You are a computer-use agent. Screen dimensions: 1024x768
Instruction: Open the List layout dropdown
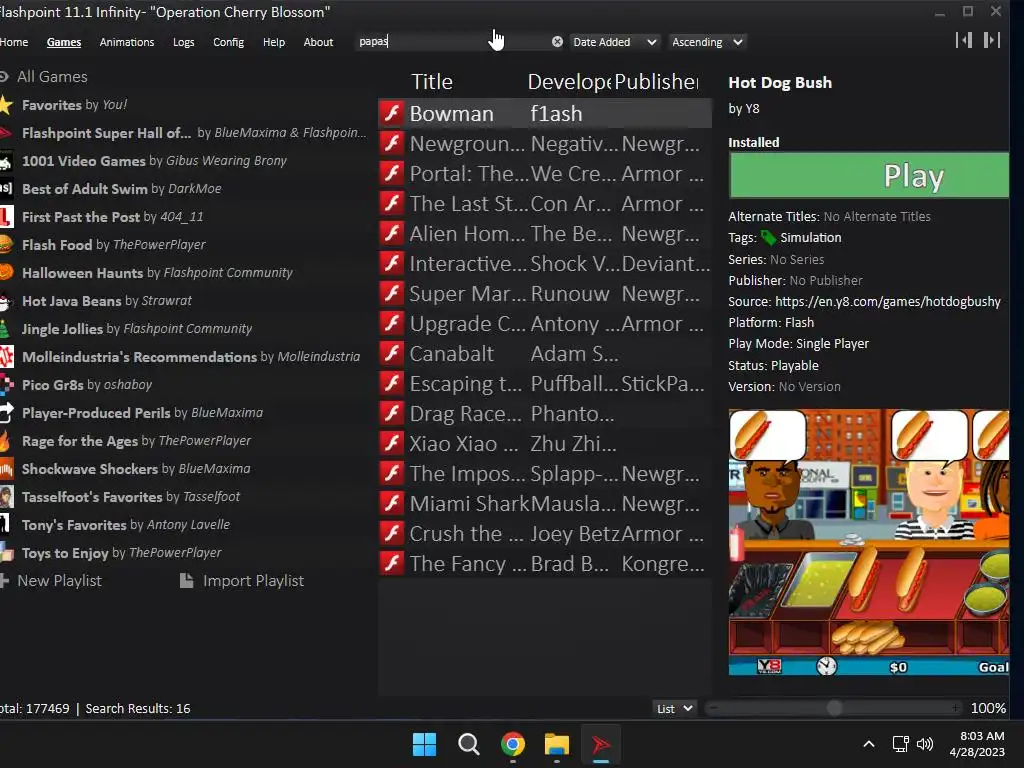click(x=675, y=709)
